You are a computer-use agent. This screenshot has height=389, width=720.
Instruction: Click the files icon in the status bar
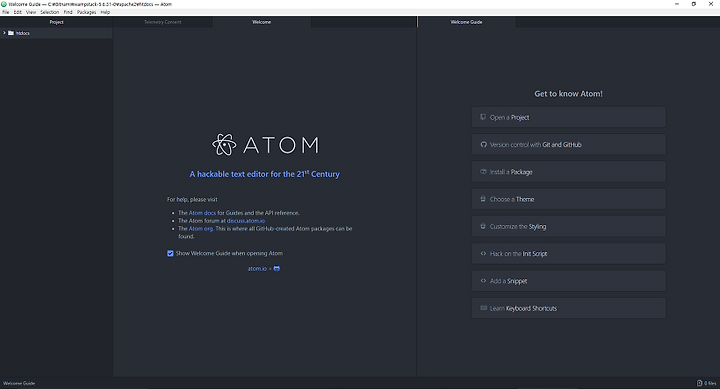[699, 383]
